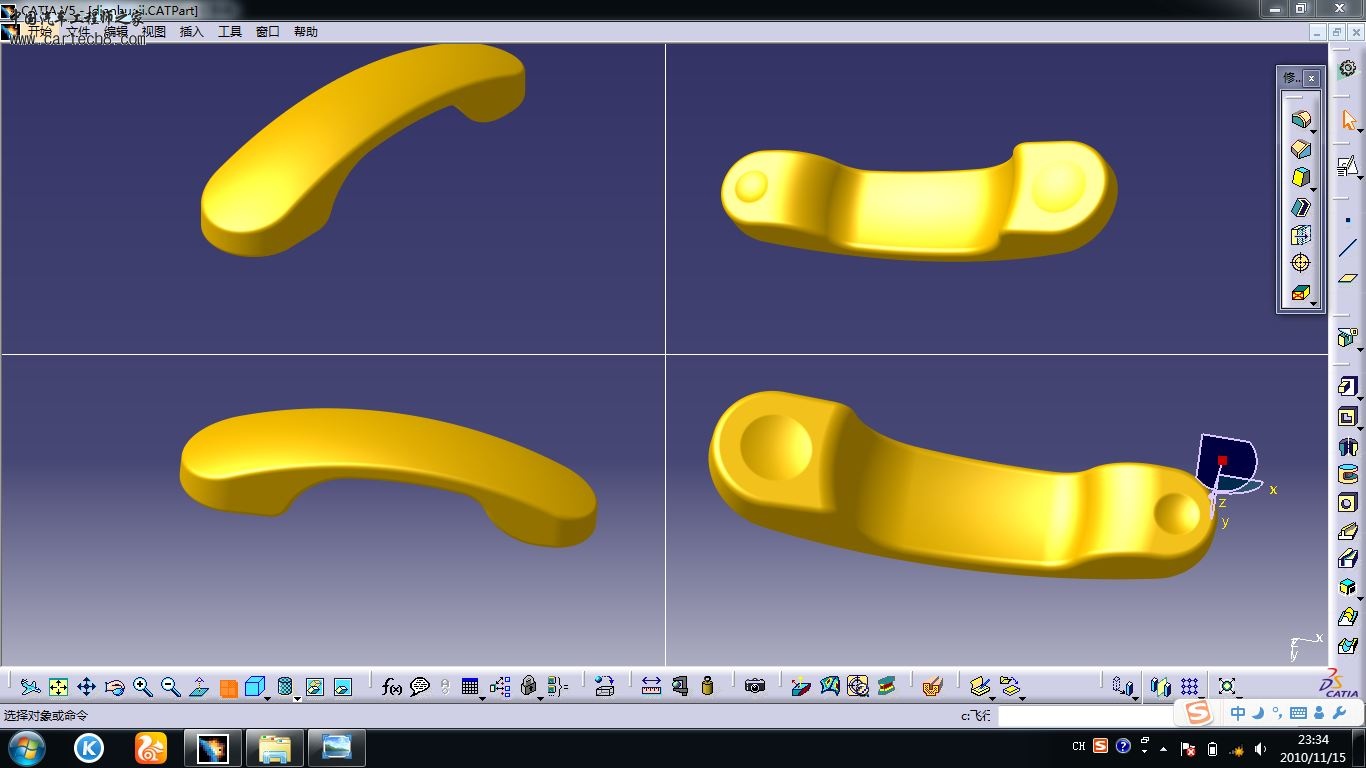The image size is (1366, 768).
Task: Select the Measure Between ruler icon
Action: click(651, 687)
